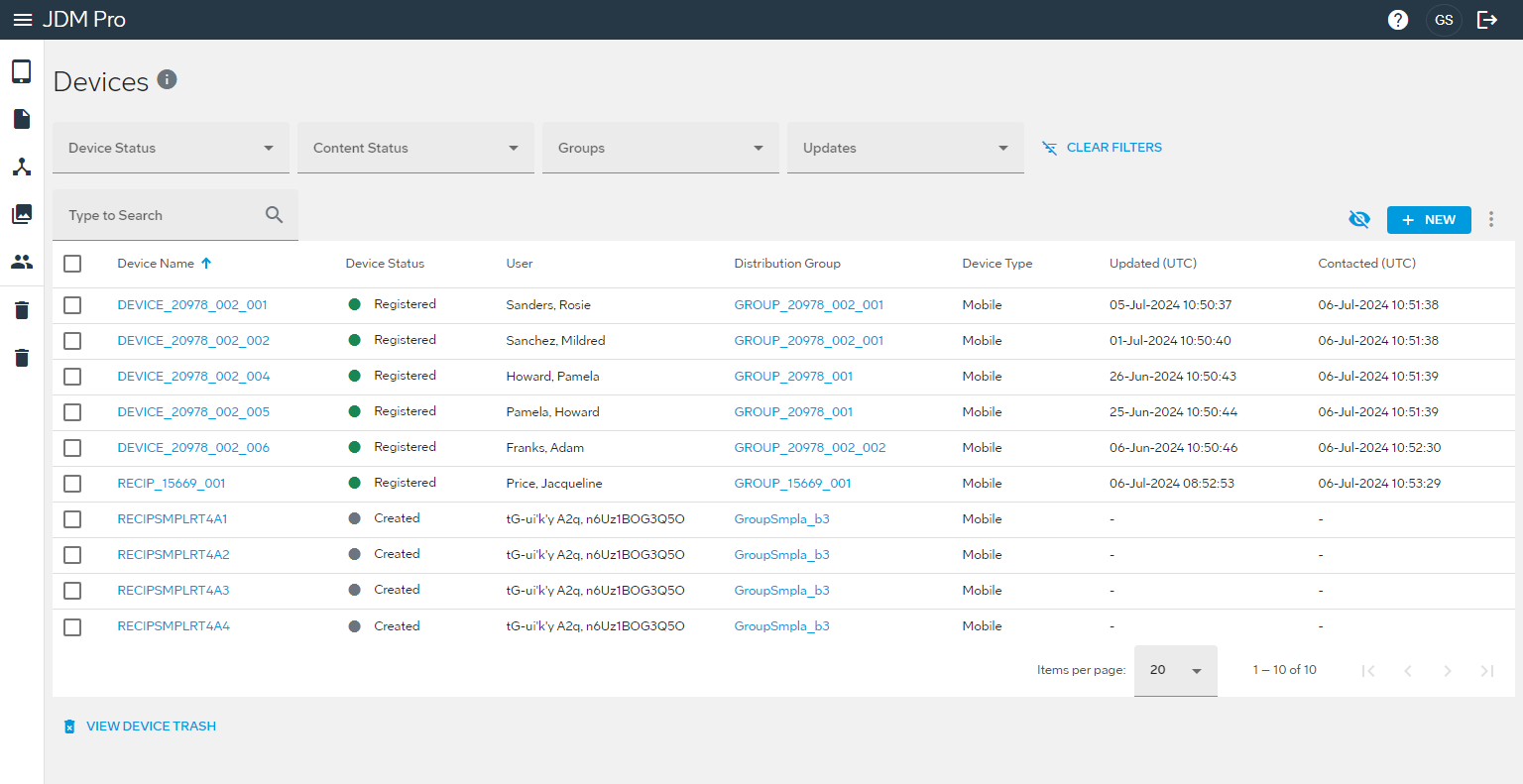Toggle the crossed-eye visibility icon
1523x784 pixels.
point(1359,219)
